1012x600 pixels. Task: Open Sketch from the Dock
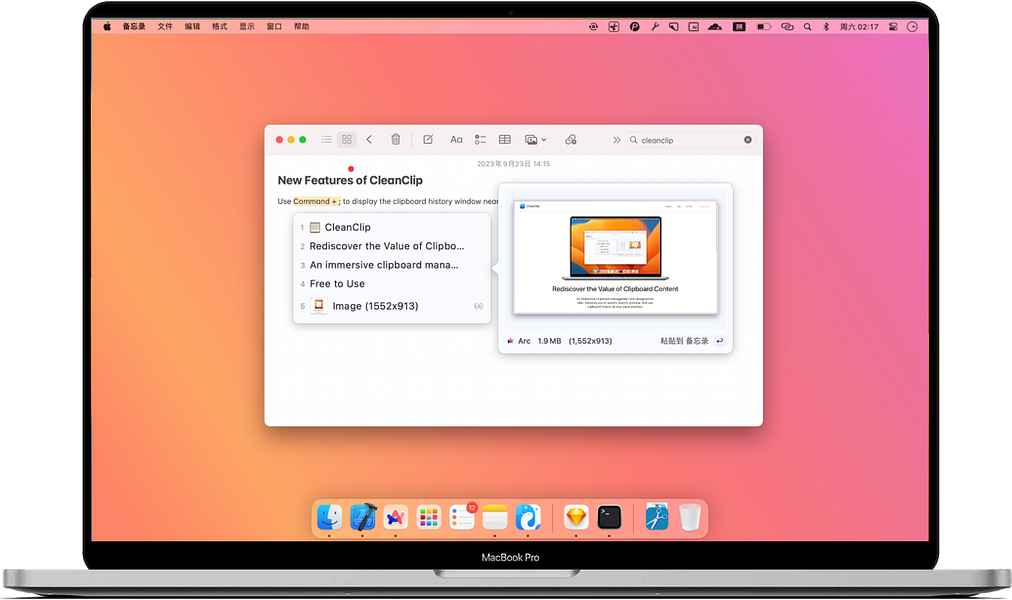tap(576, 517)
